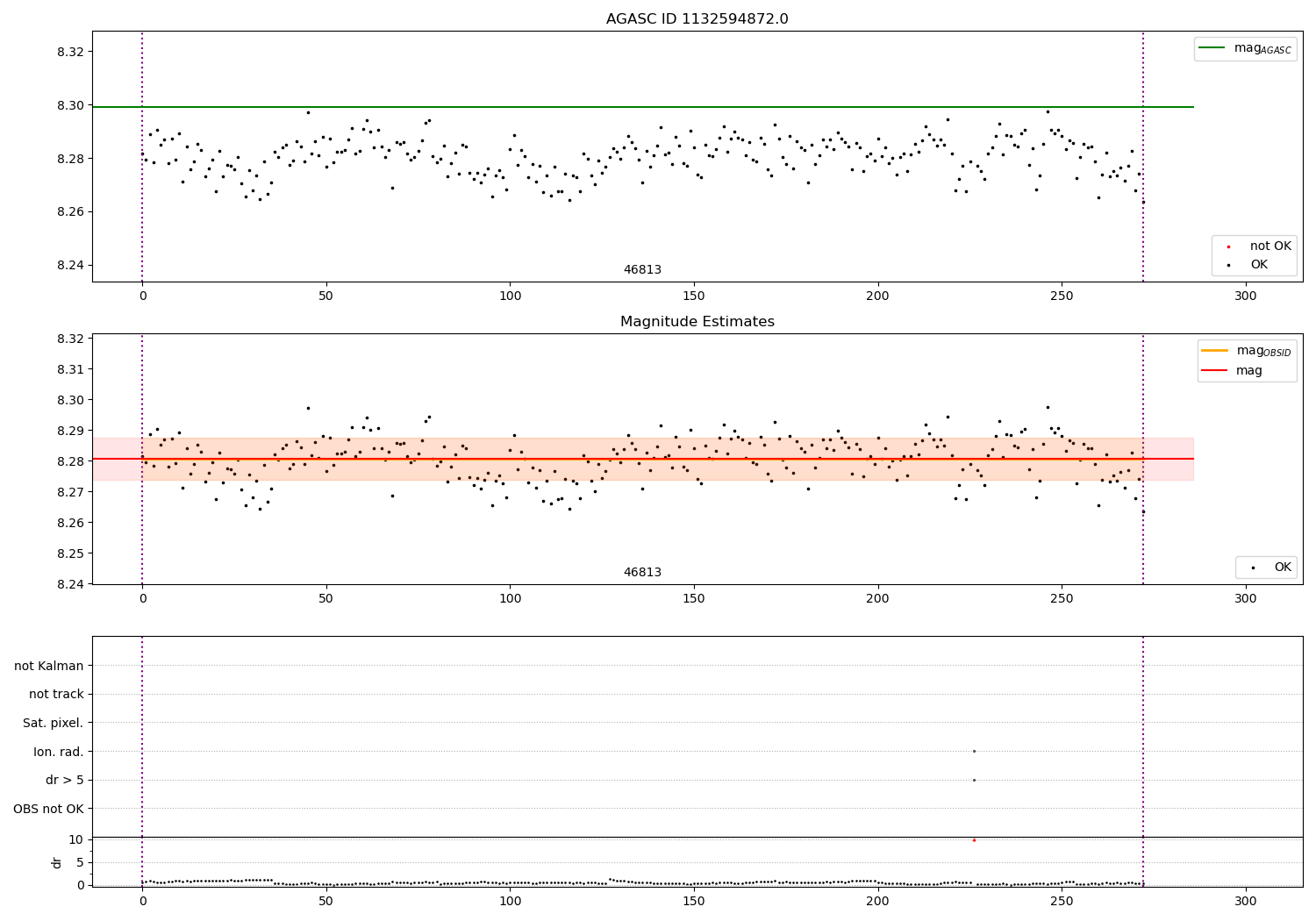The image size is (1316, 921).
Task: Click the 'Ion. rad.' row label
Action: click(x=59, y=752)
